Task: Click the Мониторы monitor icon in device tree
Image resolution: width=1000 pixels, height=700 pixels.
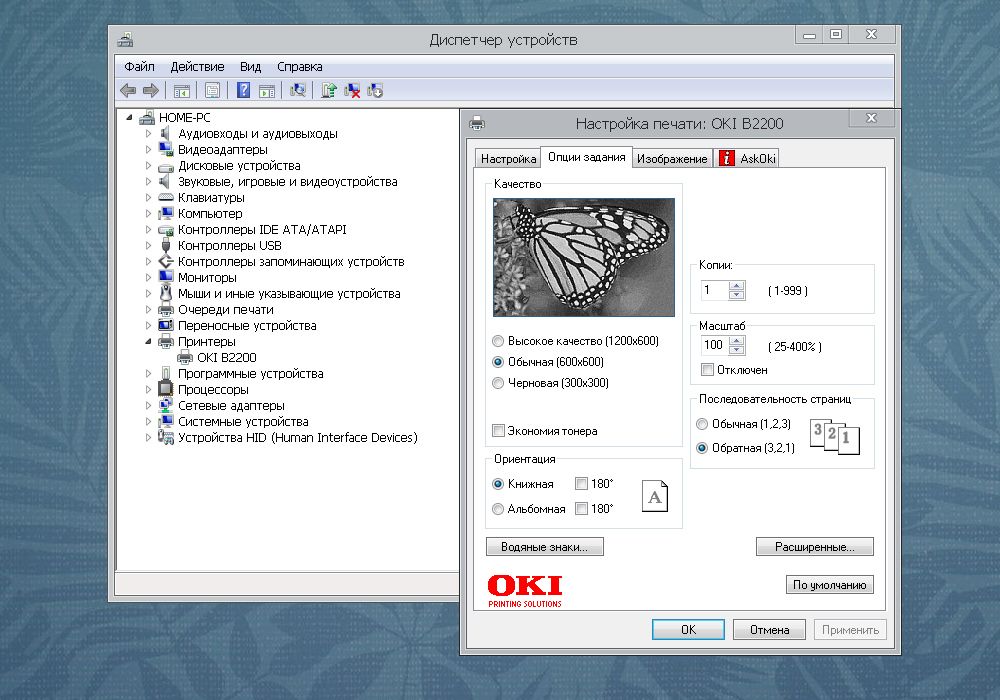Action: 166,277
